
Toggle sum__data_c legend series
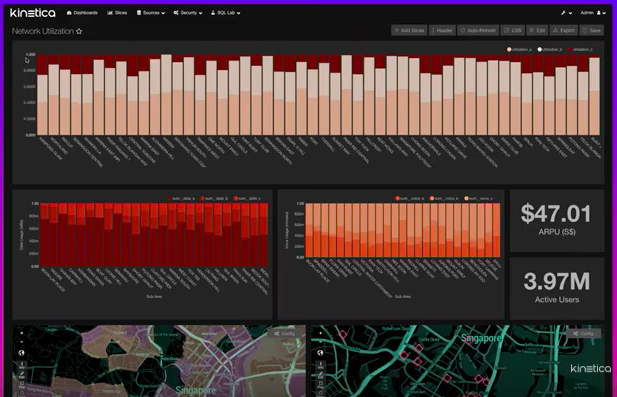(x=247, y=198)
